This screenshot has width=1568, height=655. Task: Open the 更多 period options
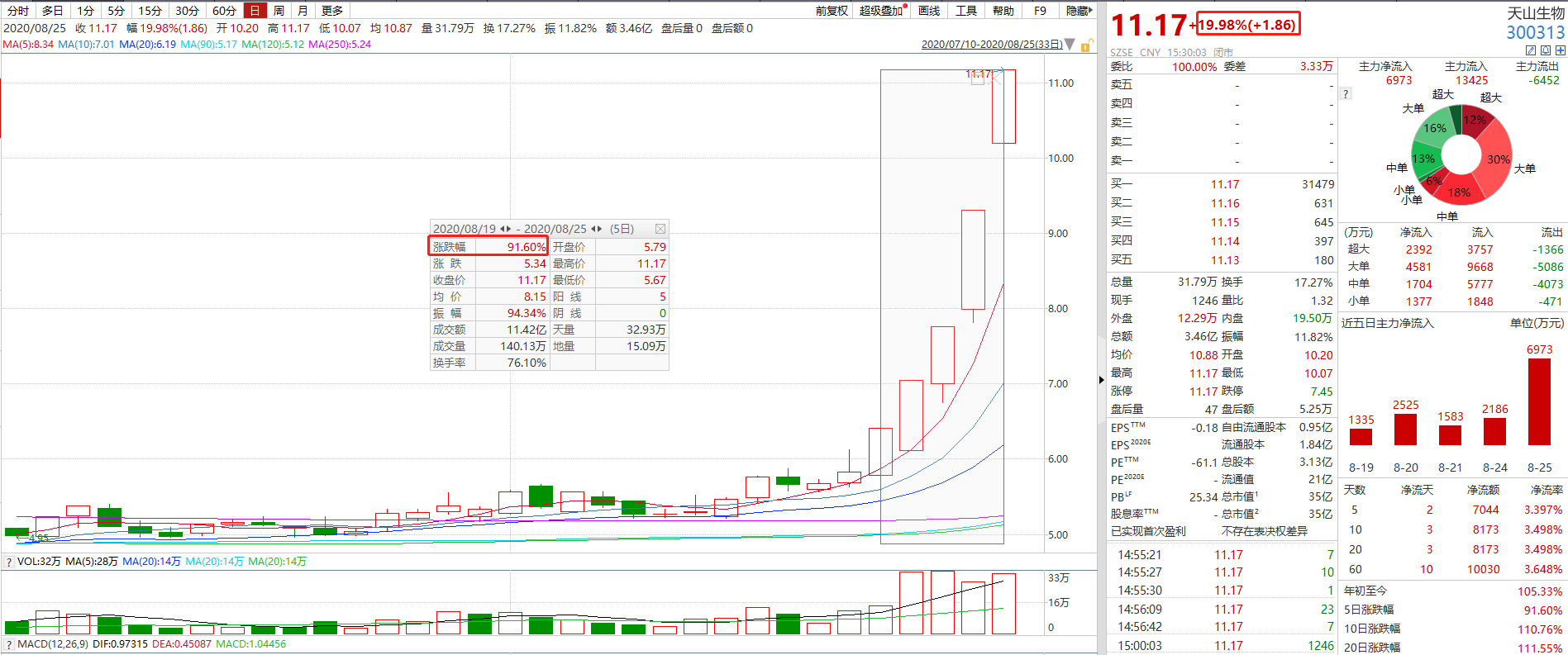[332, 11]
